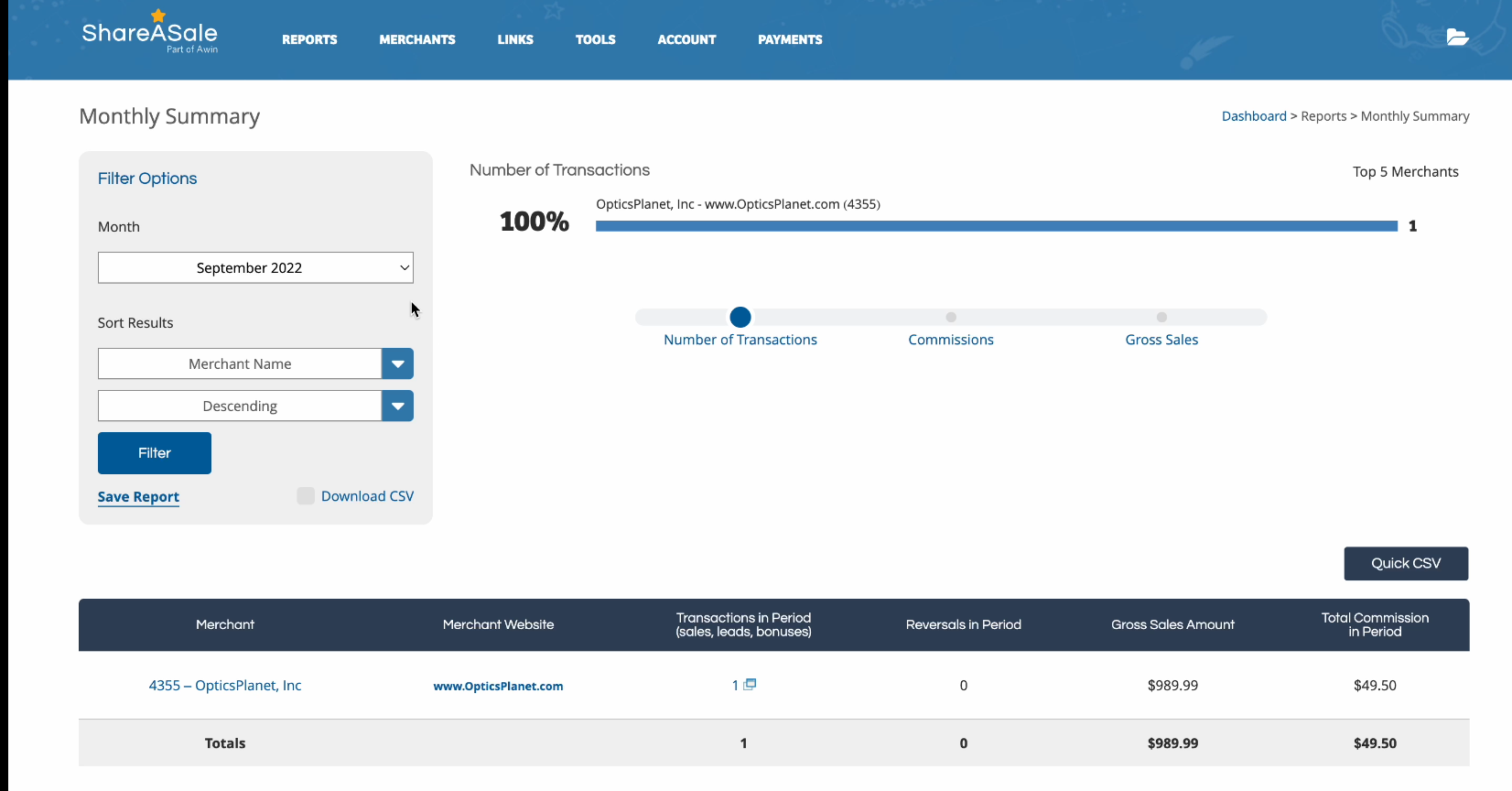Click the 100% percentage value
This screenshot has width=1512, height=791.
[535, 222]
